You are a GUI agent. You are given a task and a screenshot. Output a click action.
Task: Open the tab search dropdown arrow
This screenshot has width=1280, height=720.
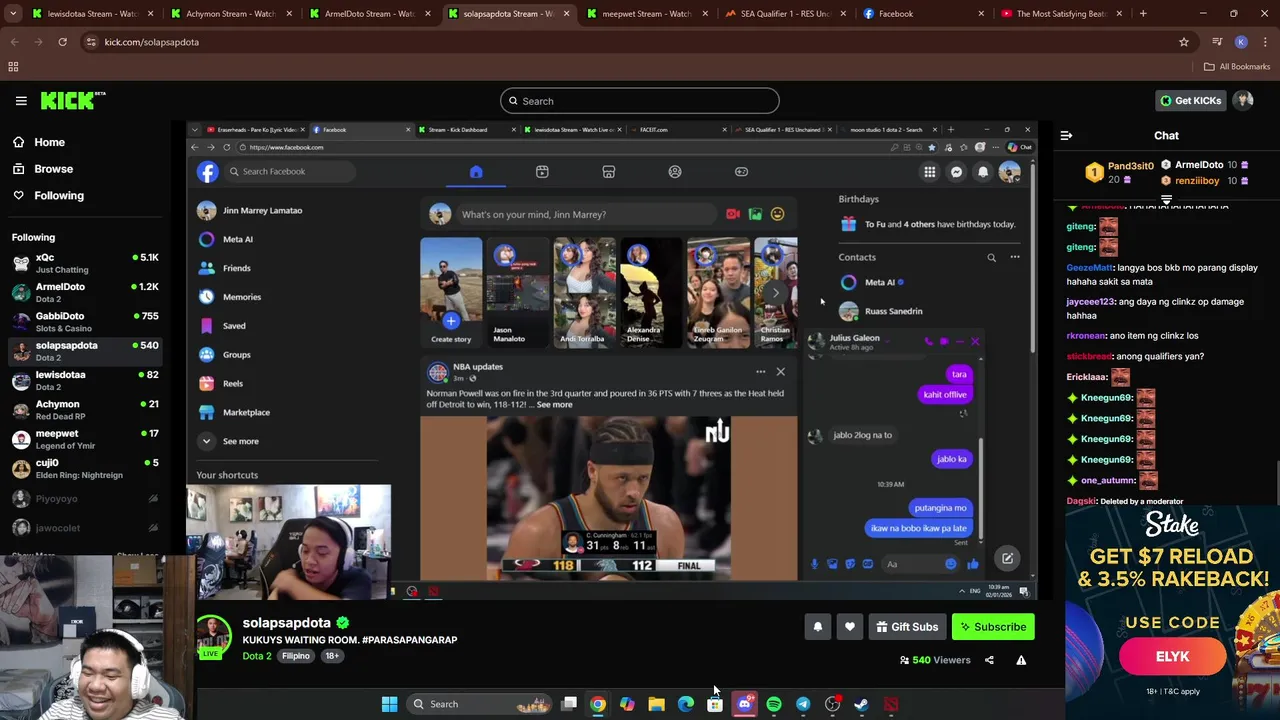(x=14, y=14)
